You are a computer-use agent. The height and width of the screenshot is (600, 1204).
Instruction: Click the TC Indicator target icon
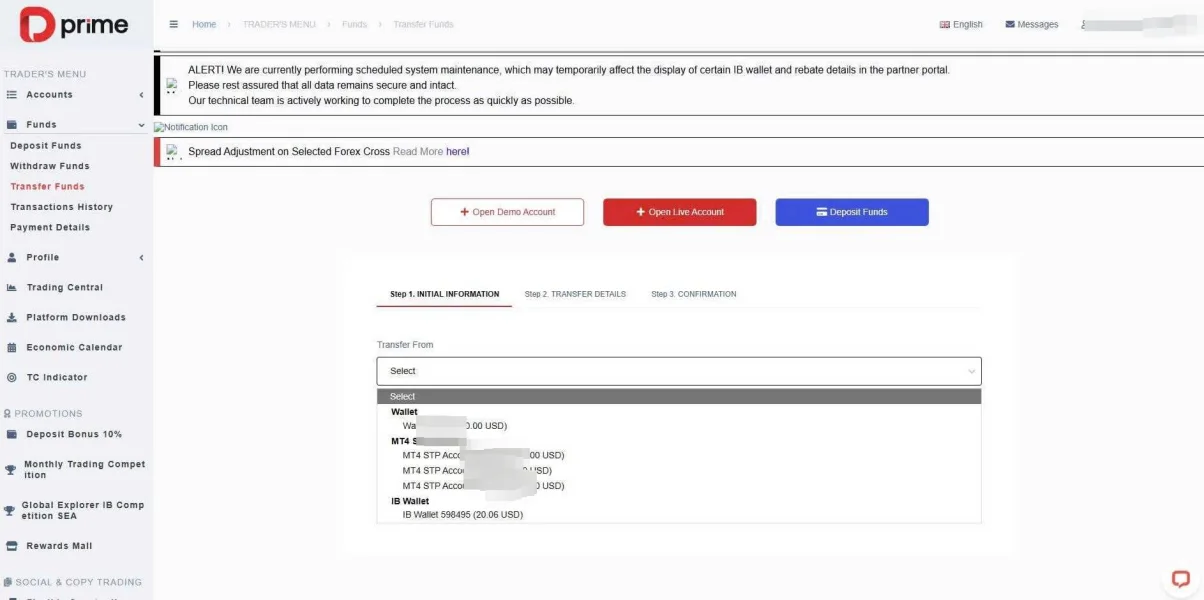tap(12, 377)
